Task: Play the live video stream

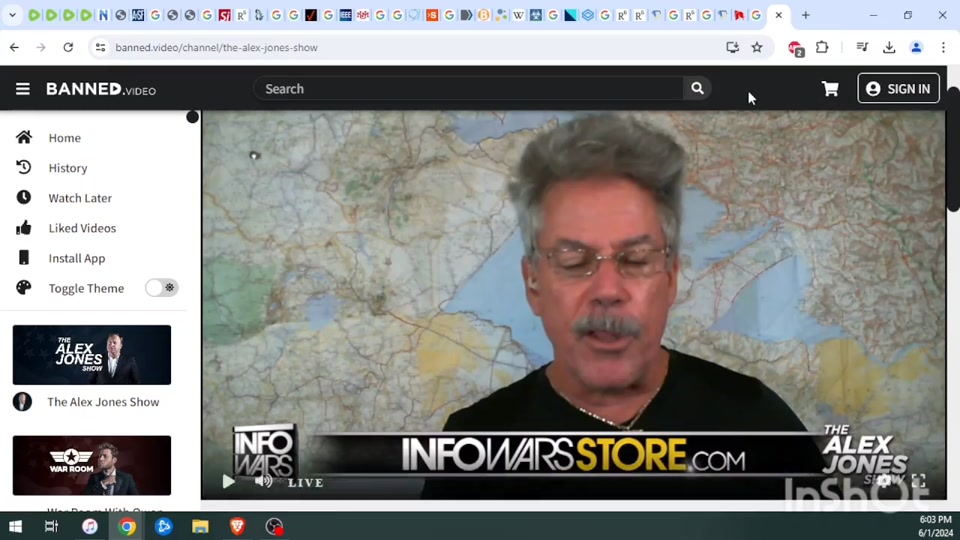Action: pos(228,482)
